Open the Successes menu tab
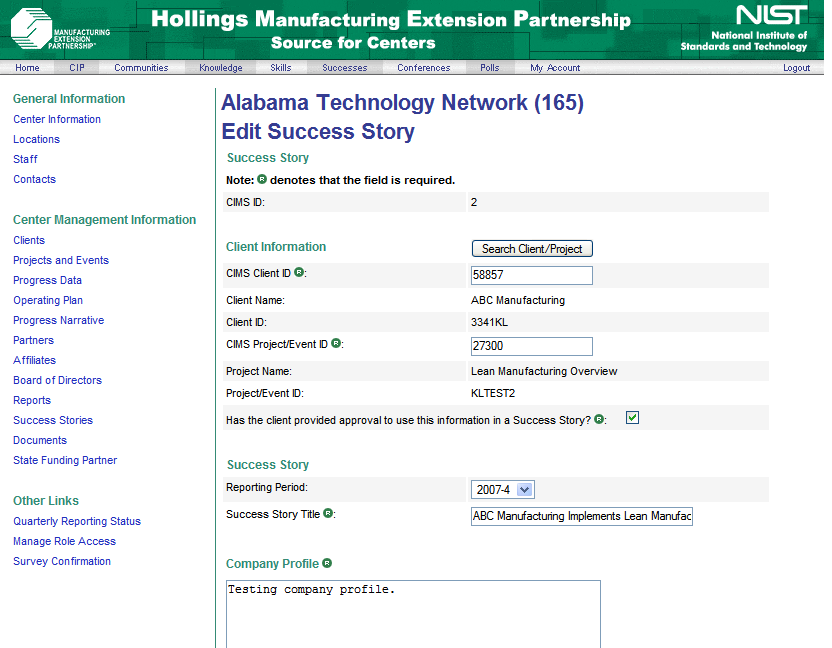This screenshot has width=832, height=648. pos(344,68)
